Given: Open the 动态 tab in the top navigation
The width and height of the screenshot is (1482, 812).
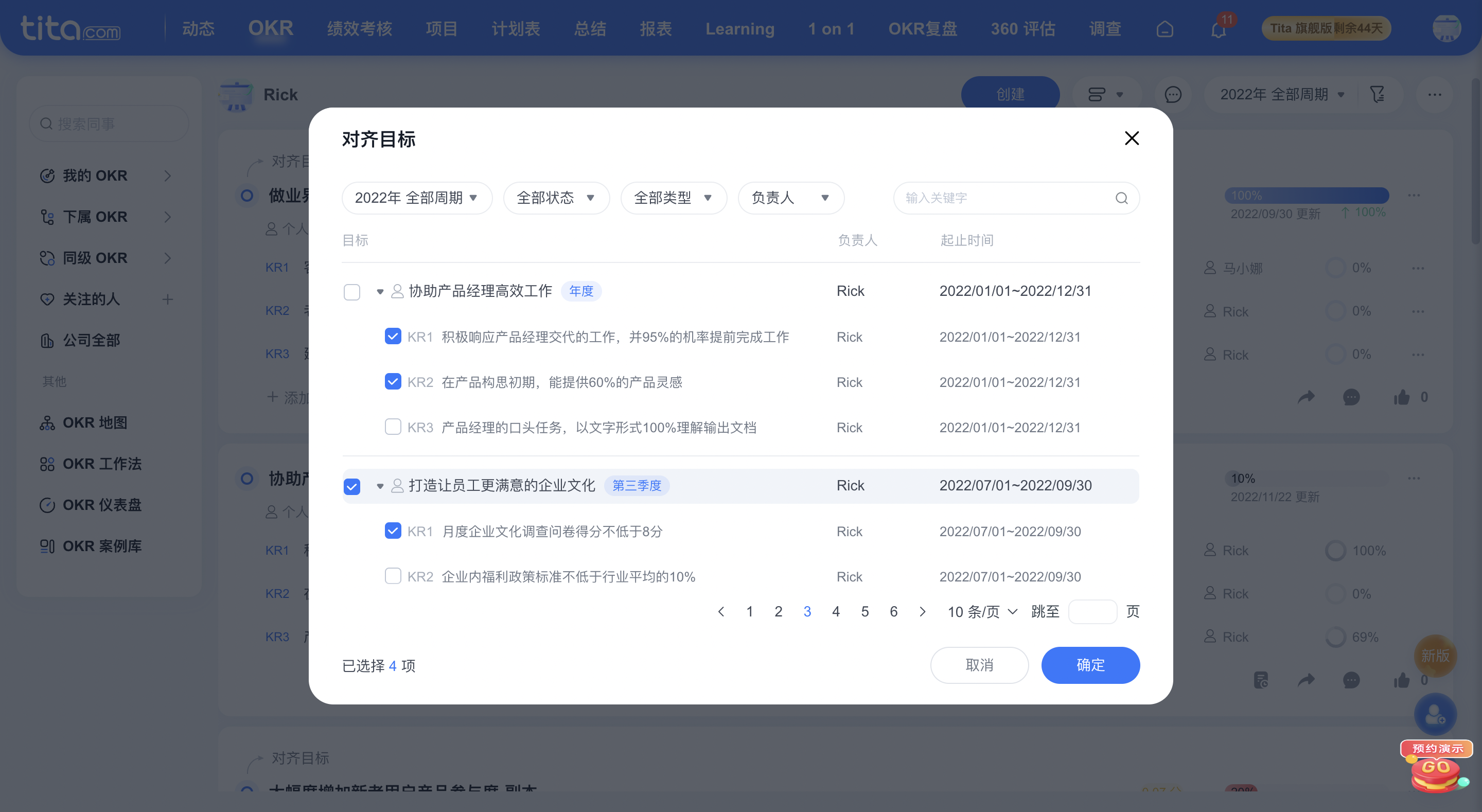Looking at the screenshot, I should coord(198,29).
